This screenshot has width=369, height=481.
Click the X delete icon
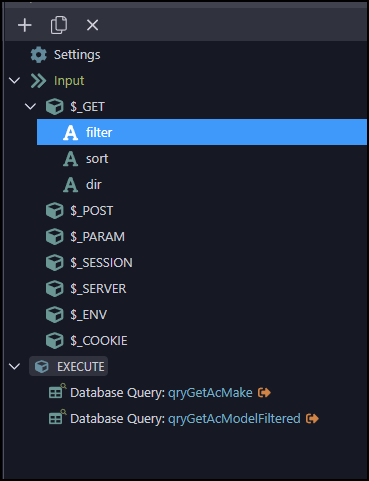[x=92, y=25]
